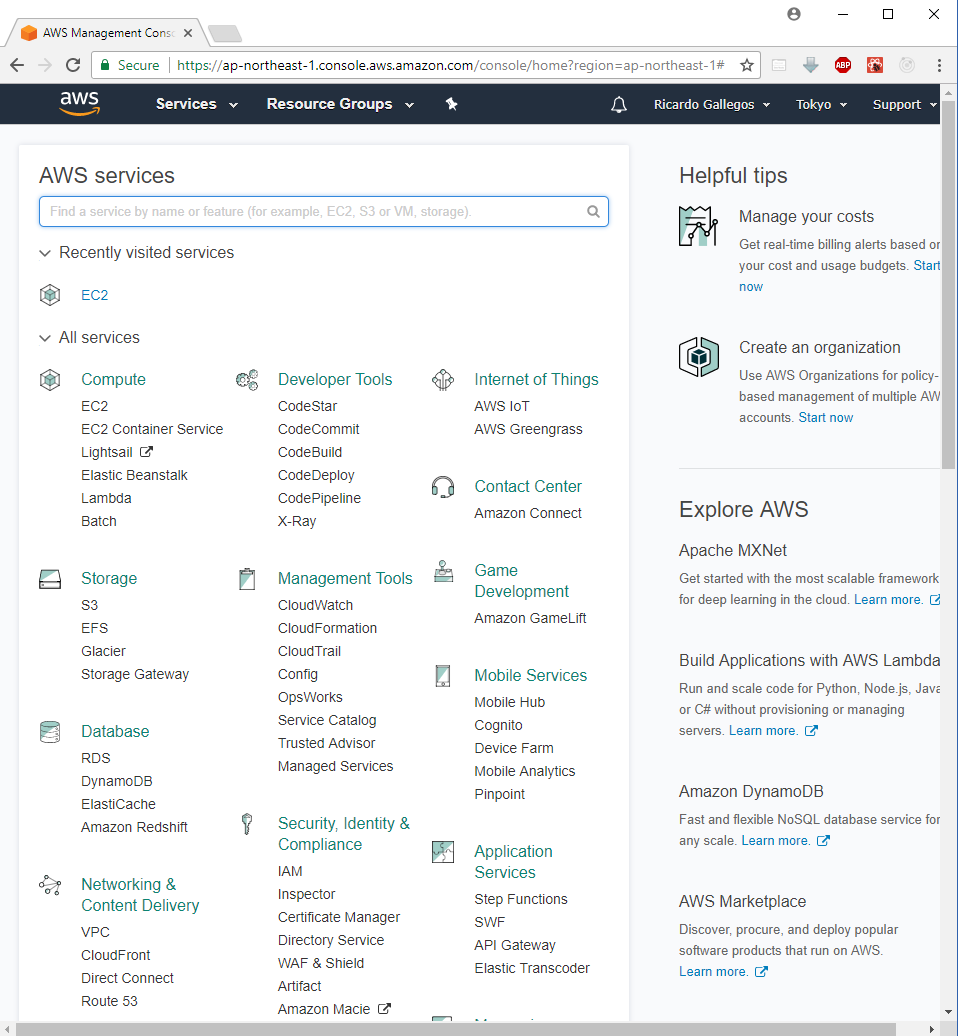This screenshot has width=958, height=1036.
Task: Open a new browser tab
Action: (x=225, y=33)
